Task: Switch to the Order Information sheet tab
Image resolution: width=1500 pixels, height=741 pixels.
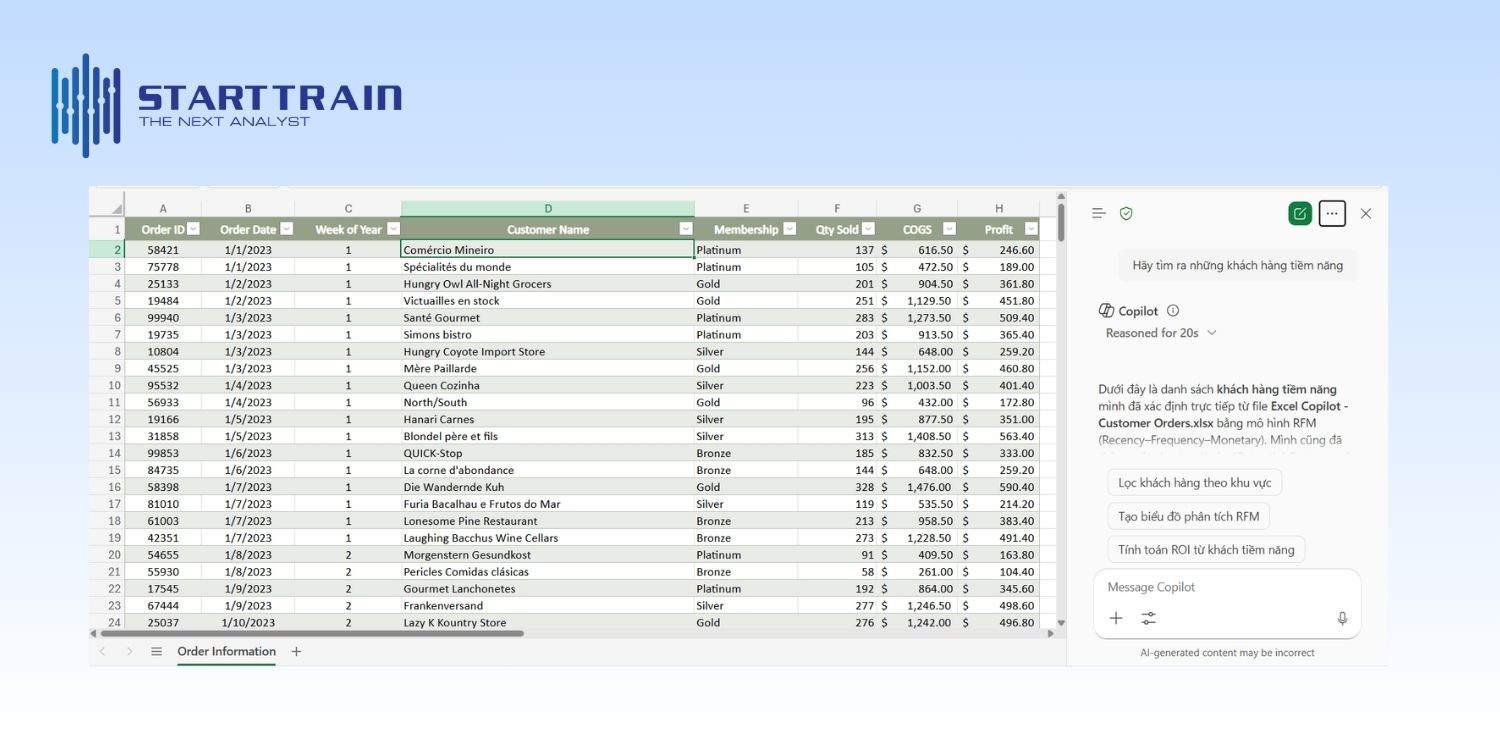Action: [x=226, y=652]
